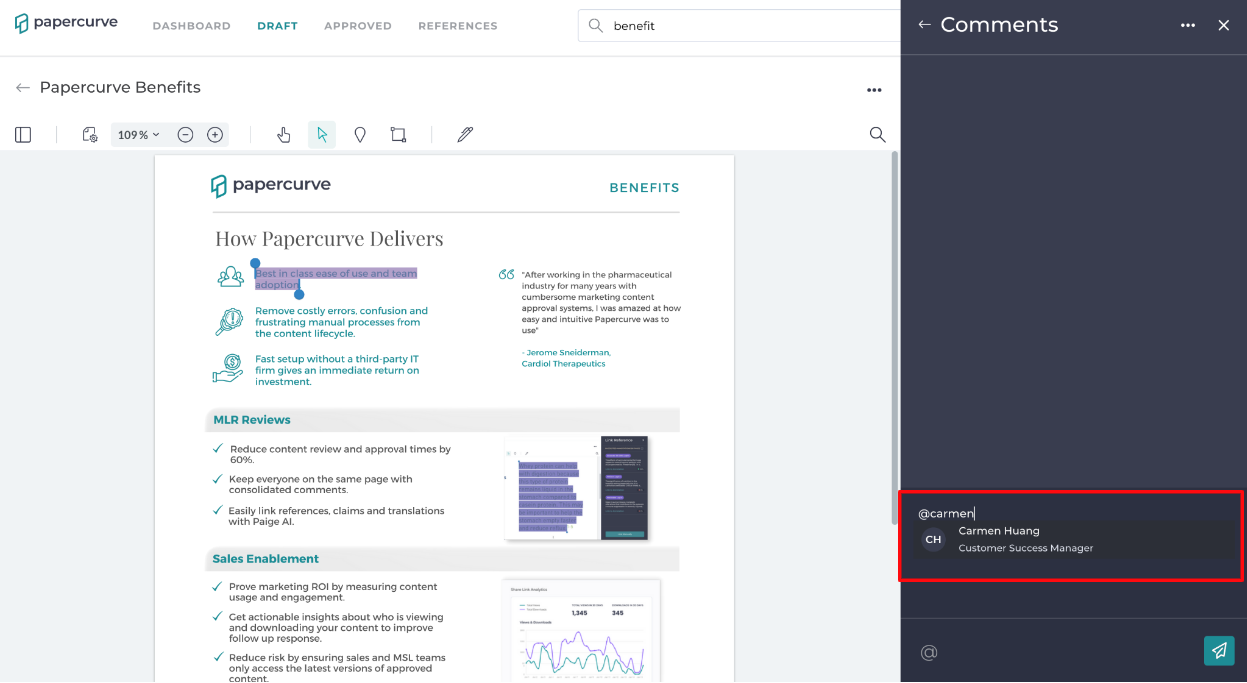Click the analytics chart thumbnail
The image size is (1247, 683).
[x=581, y=630]
